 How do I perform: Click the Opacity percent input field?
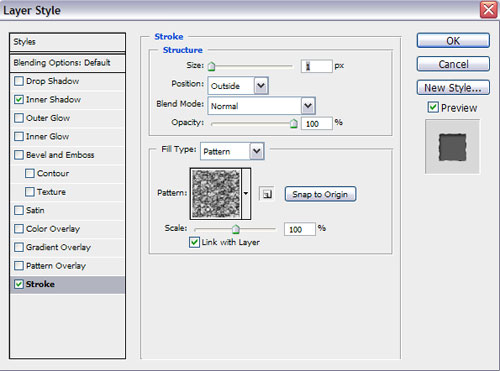click(317, 124)
